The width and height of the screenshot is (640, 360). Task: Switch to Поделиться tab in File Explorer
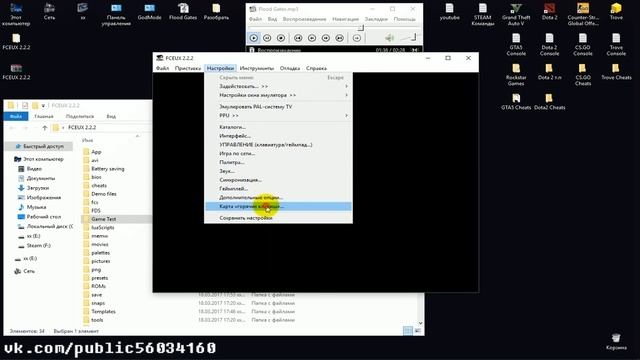click(x=80, y=116)
